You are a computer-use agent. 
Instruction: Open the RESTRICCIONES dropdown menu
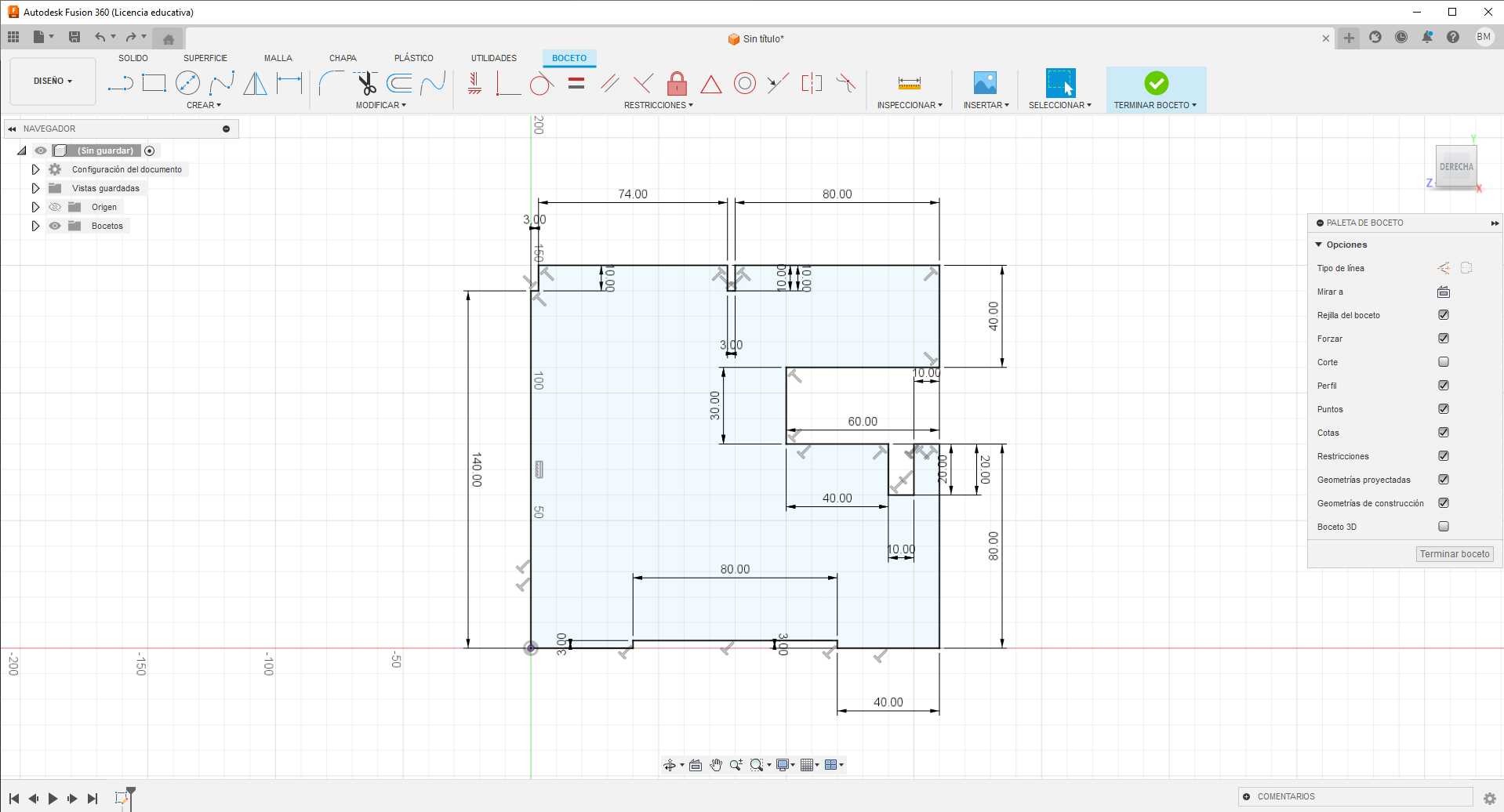click(659, 105)
